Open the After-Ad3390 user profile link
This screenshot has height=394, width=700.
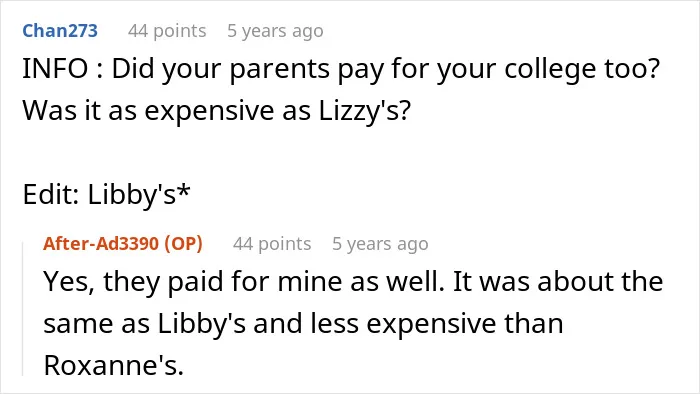101,244
